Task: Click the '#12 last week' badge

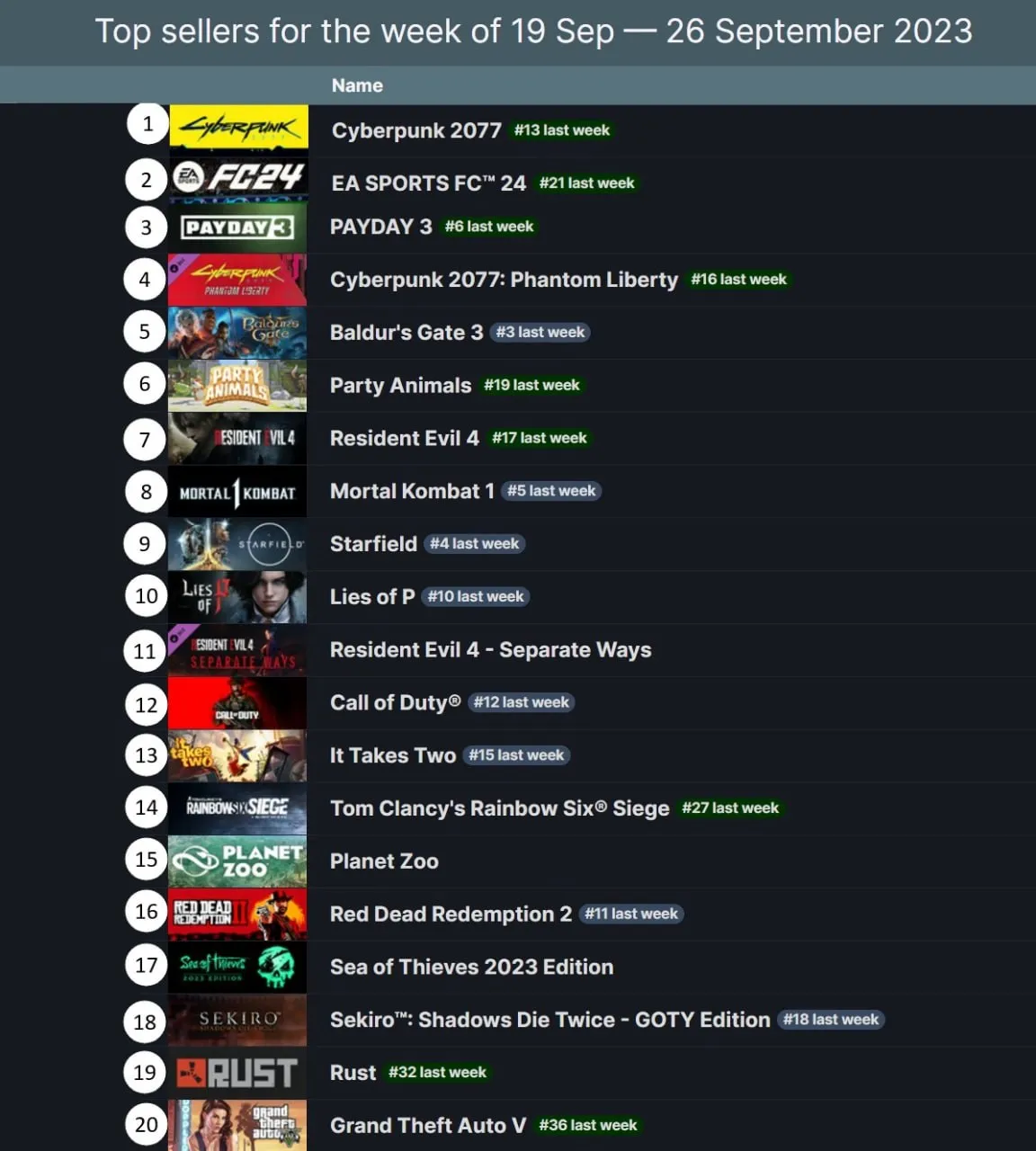Action: coord(521,702)
